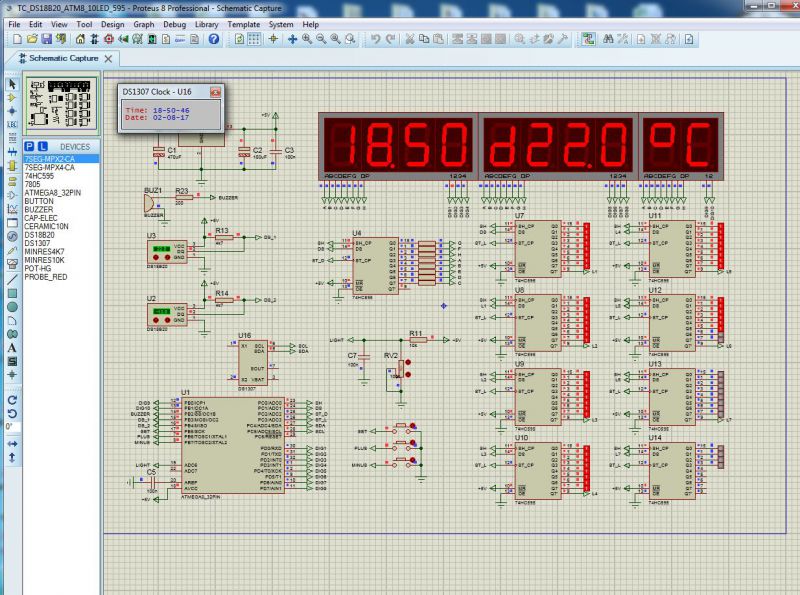The image size is (800, 595).
Task: Select the Wire Label mode tool
Action: pyautogui.click(x=12, y=125)
